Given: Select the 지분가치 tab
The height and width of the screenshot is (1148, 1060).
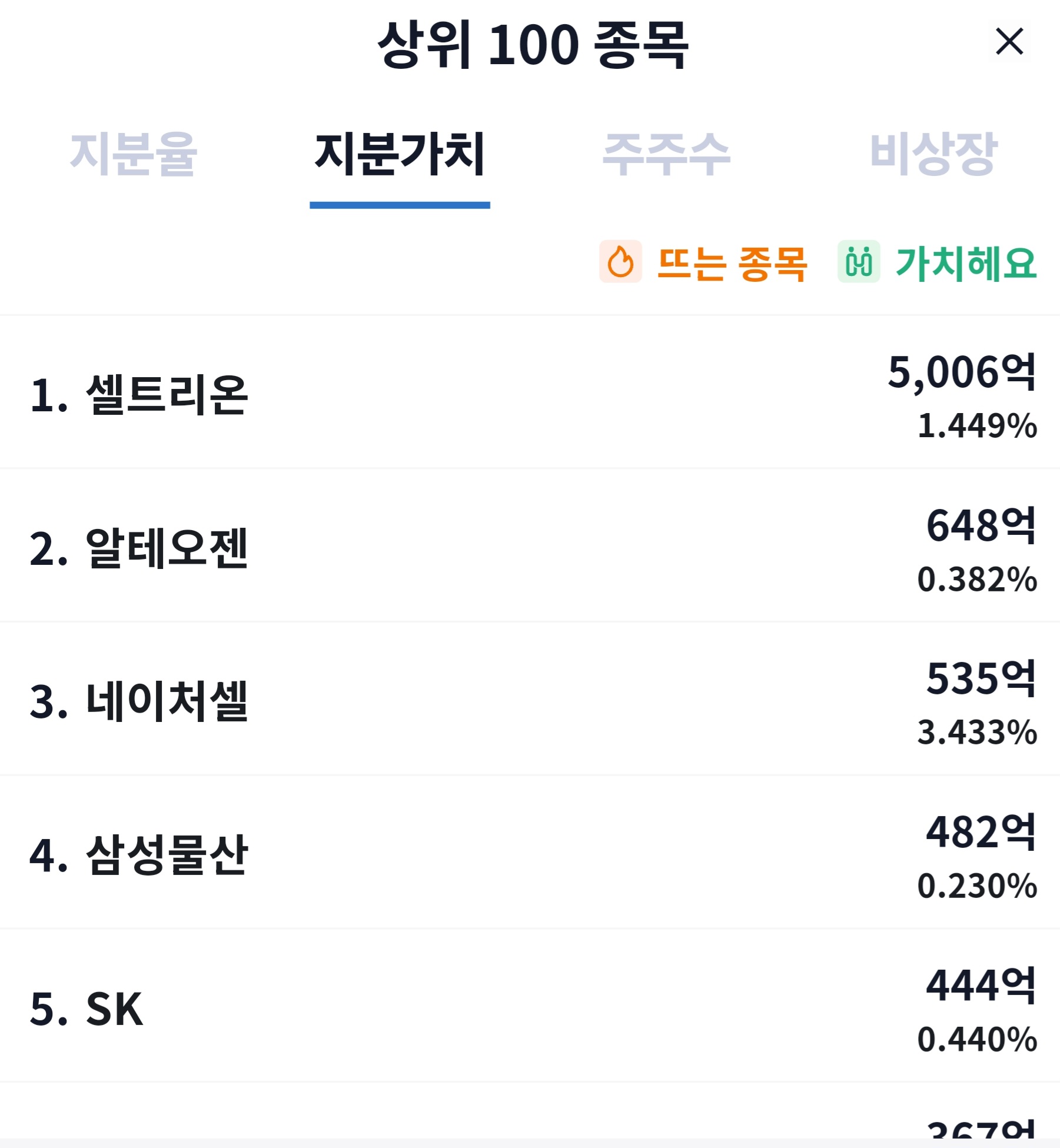Looking at the screenshot, I should [x=400, y=154].
